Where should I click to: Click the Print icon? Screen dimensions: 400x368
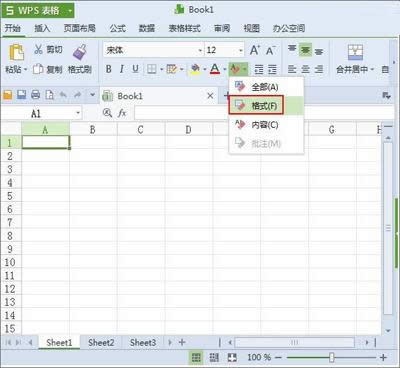pos(36,95)
